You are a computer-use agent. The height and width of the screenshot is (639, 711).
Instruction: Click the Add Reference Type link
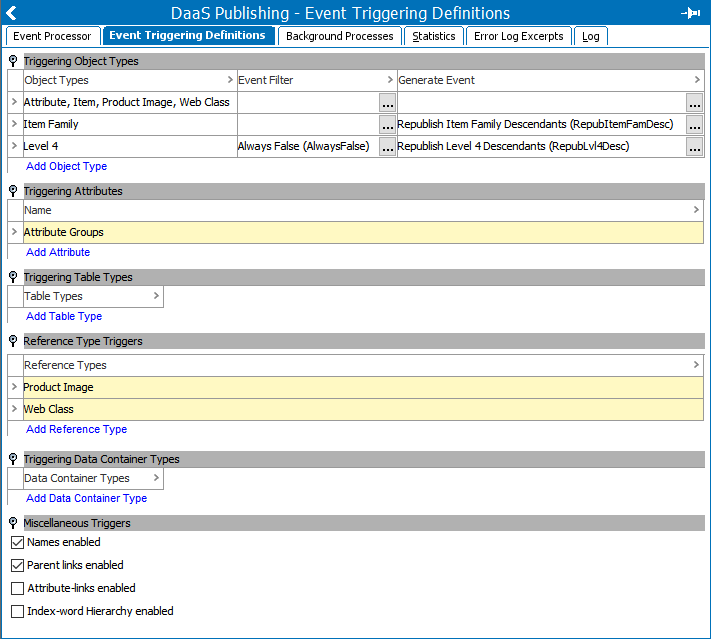tap(76, 429)
